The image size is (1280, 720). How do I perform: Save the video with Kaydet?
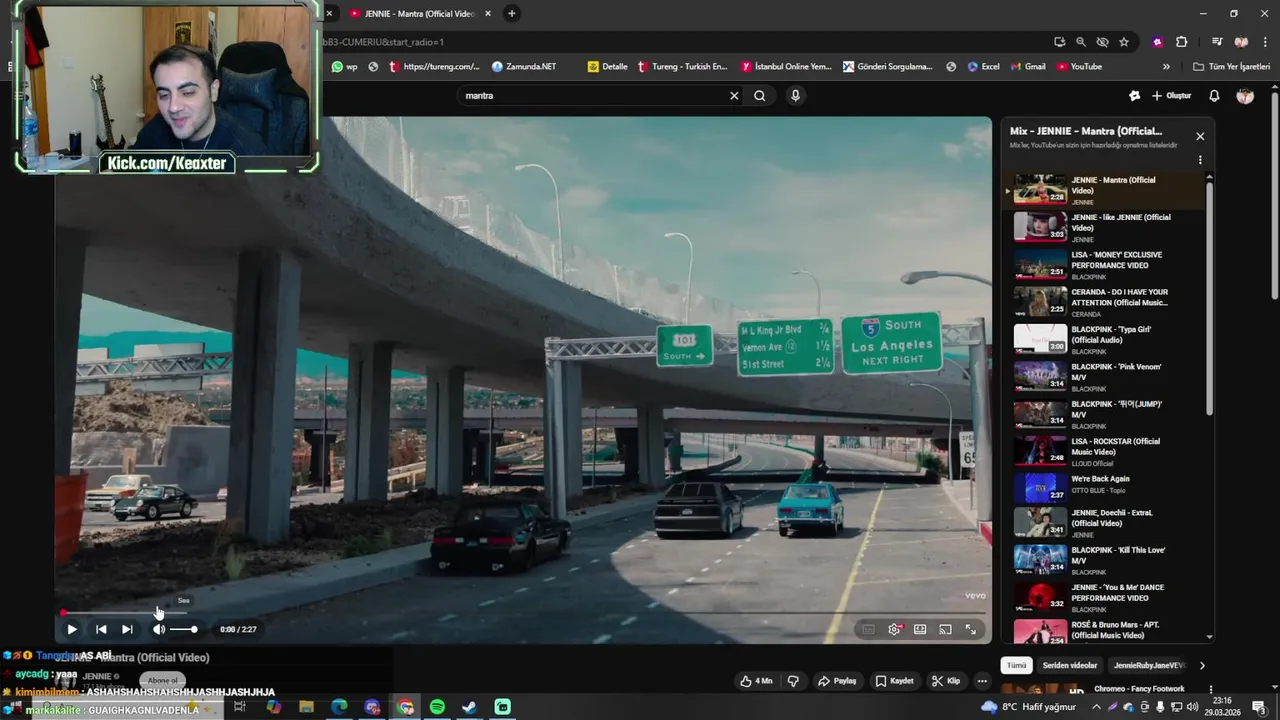point(894,681)
